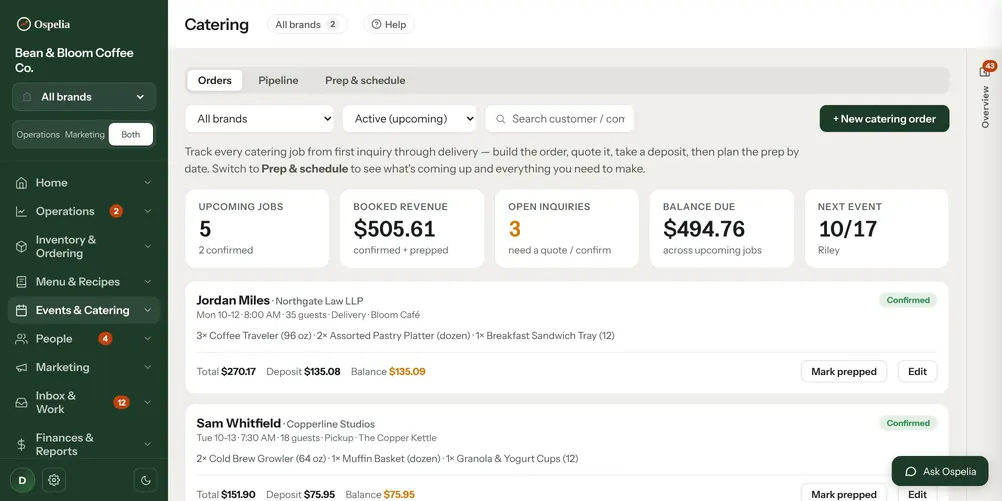Expand the Finances & Reports chevron
Viewport: 1002px width, 501px height.
click(x=148, y=445)
